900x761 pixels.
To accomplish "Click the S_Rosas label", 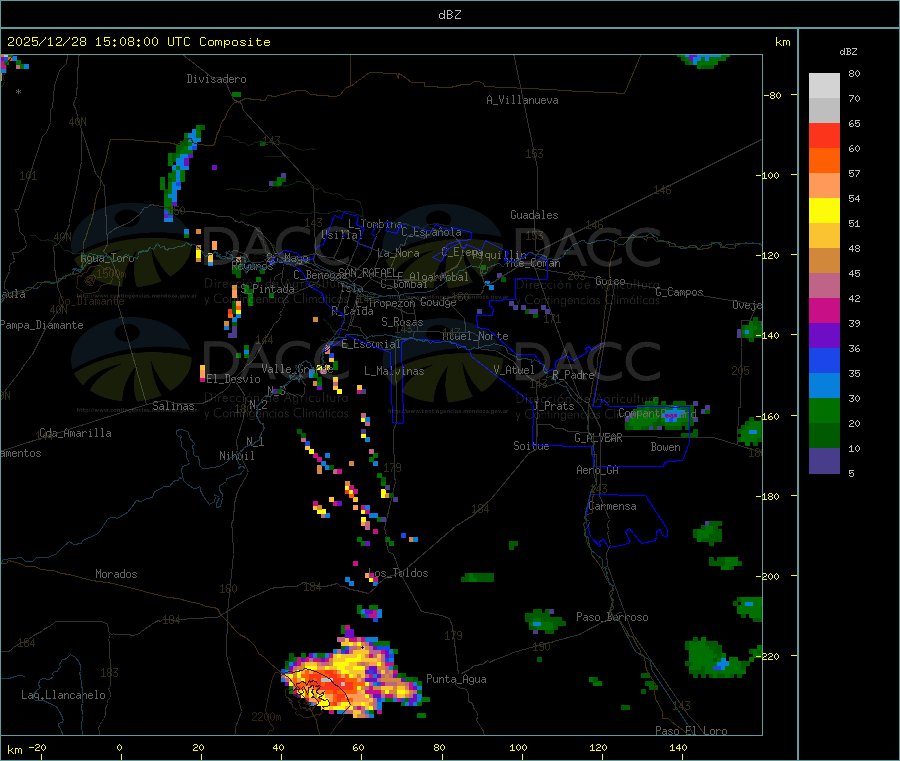I will 402,322.
